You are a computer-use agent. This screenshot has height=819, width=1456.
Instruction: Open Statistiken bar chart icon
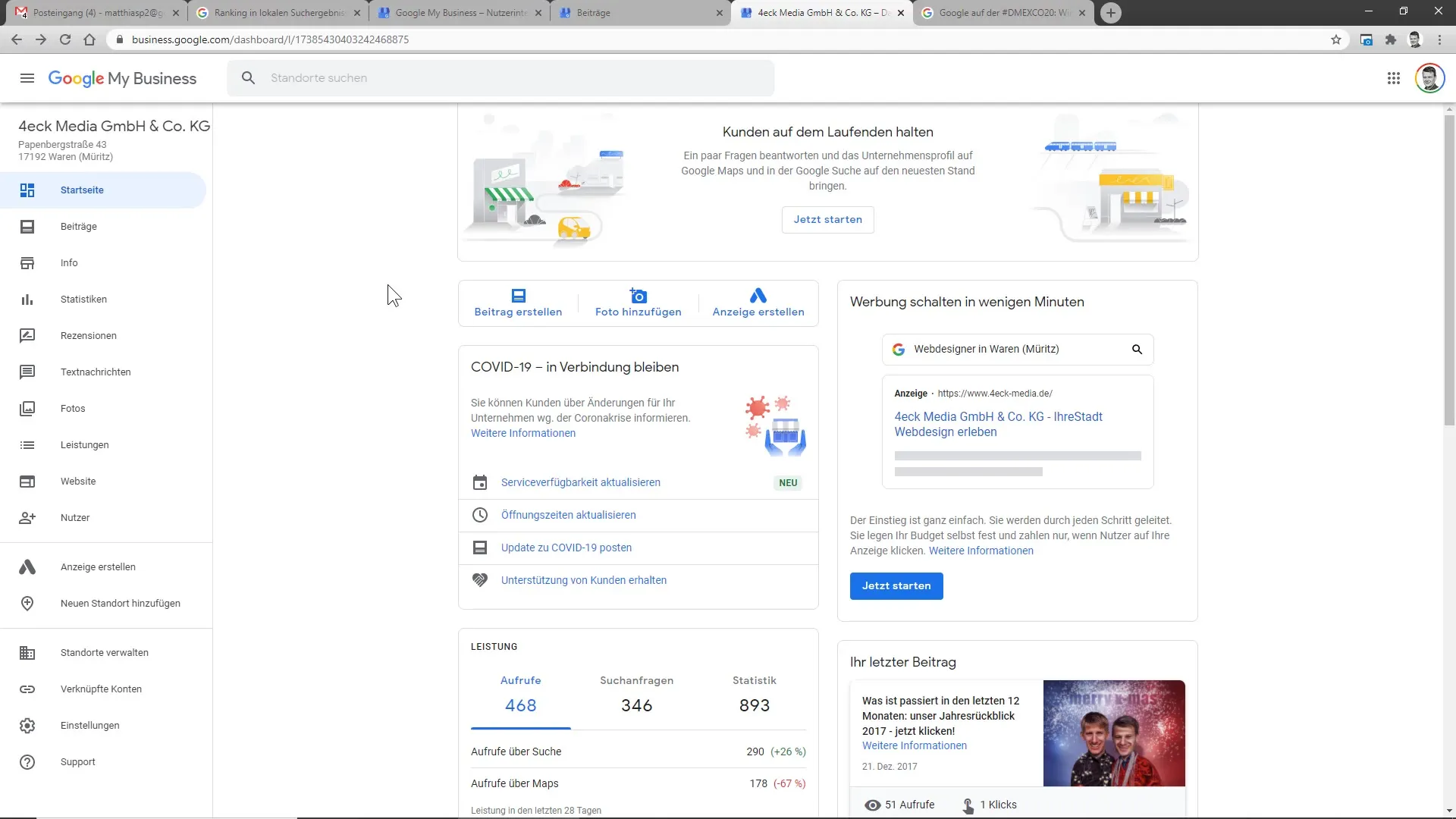(27, 300)
